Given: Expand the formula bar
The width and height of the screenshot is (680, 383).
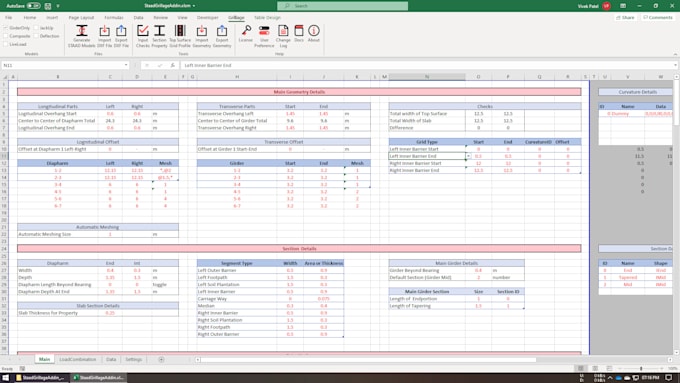Looking at the screenshot, I should (x=675, y=65).
